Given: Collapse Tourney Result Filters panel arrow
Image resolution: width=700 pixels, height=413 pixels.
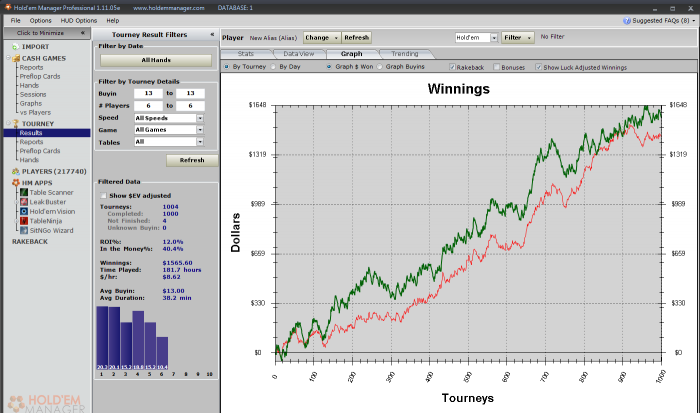Looking at the screenshot, I should [212, 34].
